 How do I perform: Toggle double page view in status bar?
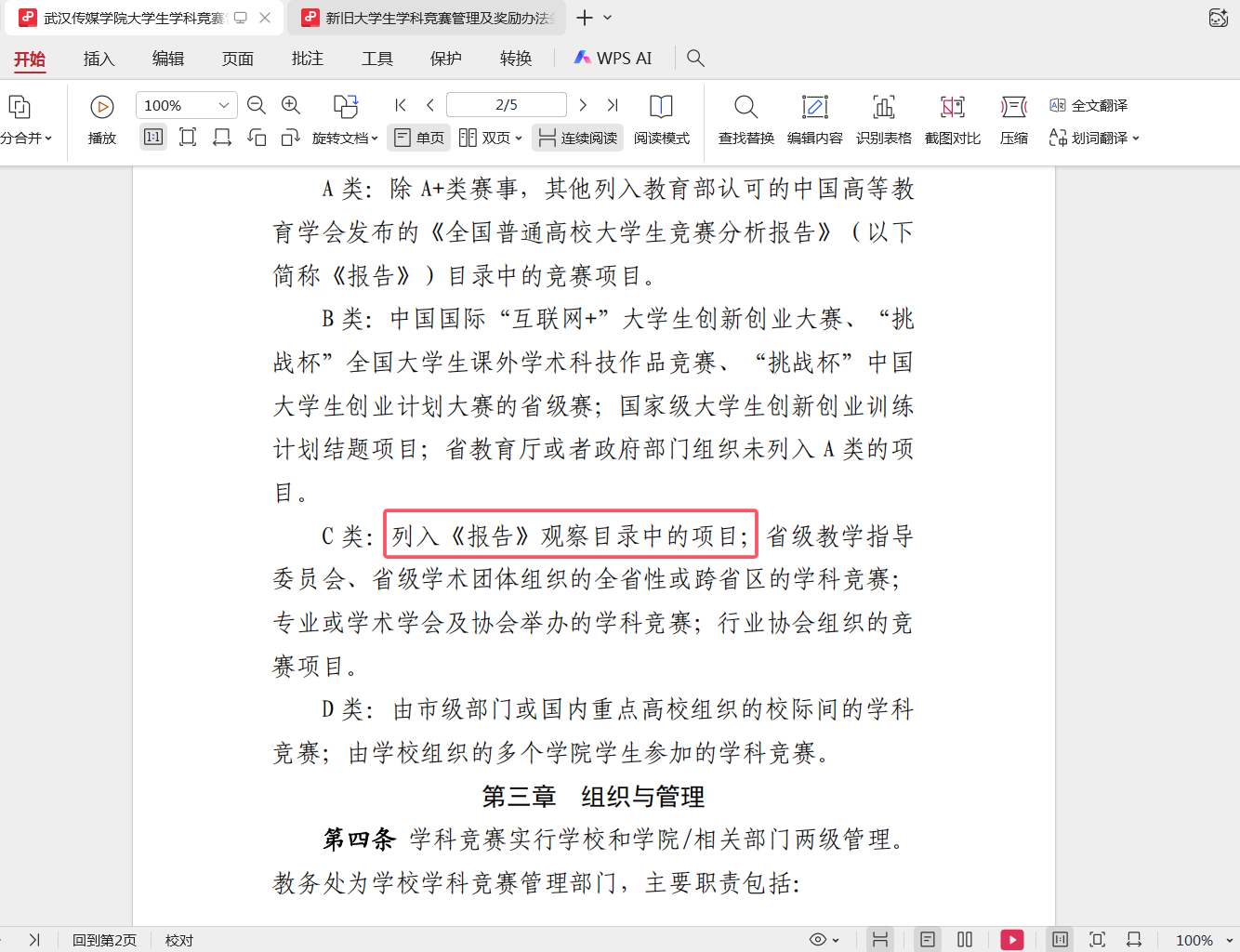click(965, 940)
